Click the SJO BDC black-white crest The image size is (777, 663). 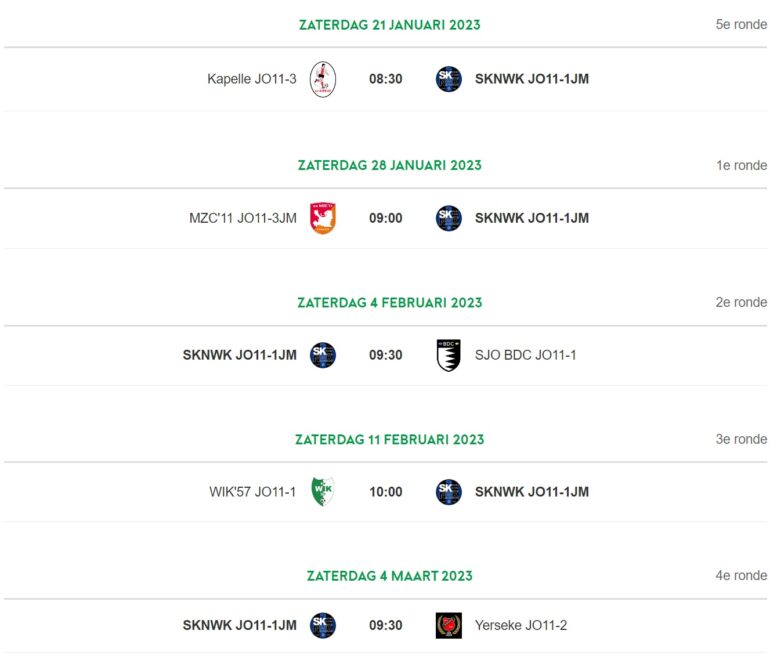pos(448,355)
